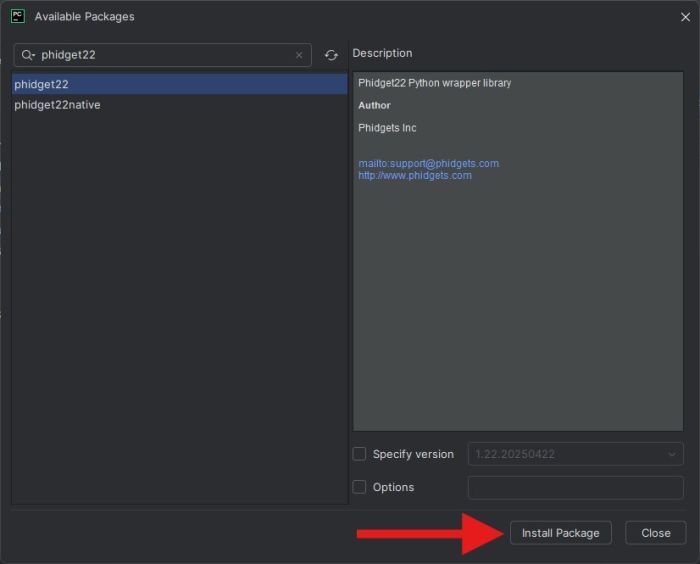Click the search magnifier history icon
The width and height of the screenshot is (700, 564).
pos(28,55)
